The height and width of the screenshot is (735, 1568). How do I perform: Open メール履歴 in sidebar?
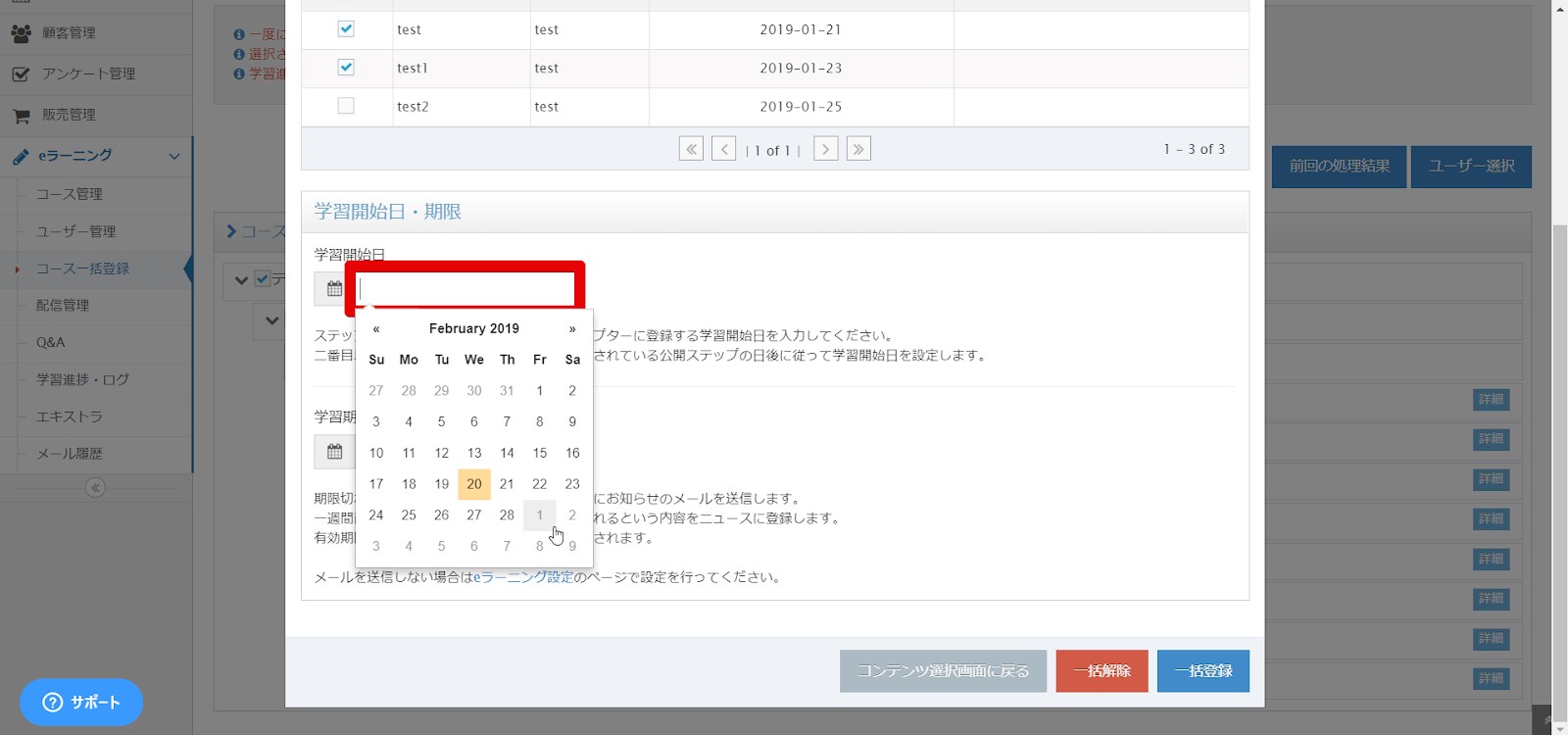(70, 454)
